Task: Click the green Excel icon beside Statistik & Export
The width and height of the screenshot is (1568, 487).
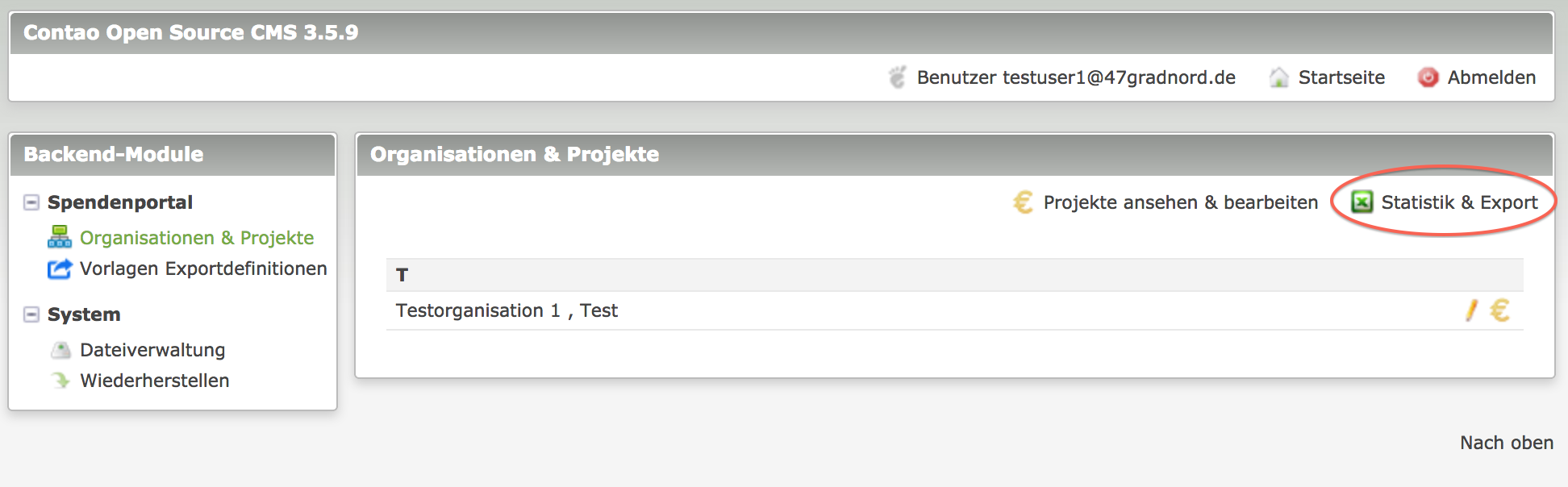Action: coord(1362,202)
